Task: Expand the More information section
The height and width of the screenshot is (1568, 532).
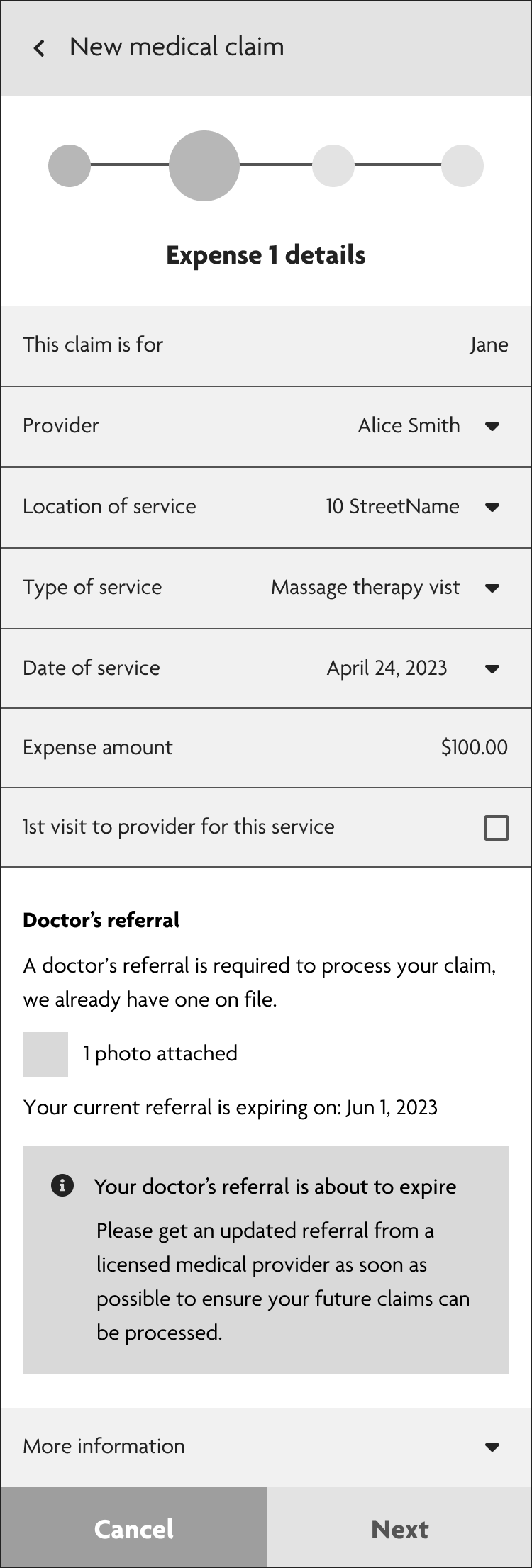Action: pos(493,1446)
